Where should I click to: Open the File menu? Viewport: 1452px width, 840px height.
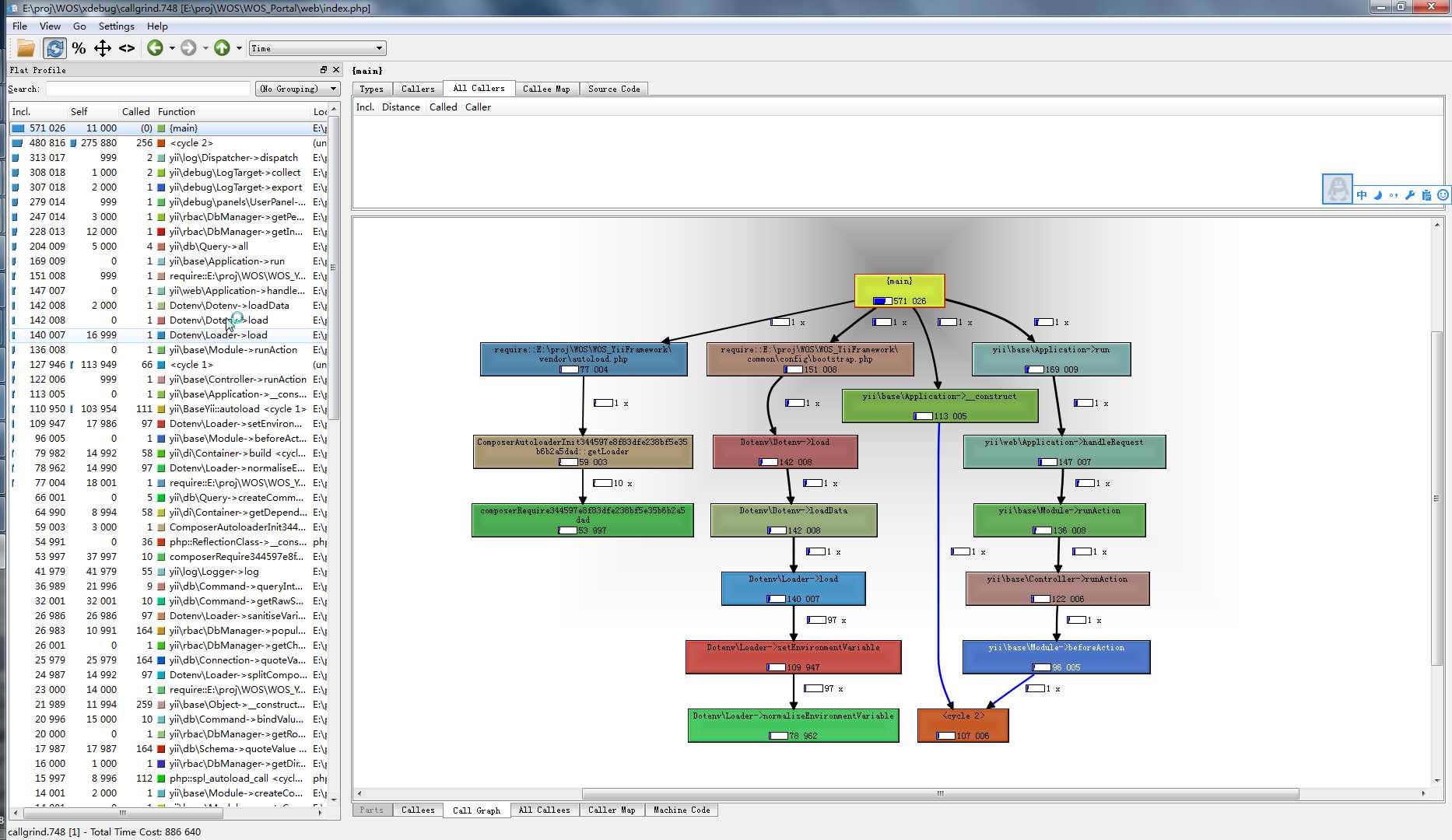point(19,26)
